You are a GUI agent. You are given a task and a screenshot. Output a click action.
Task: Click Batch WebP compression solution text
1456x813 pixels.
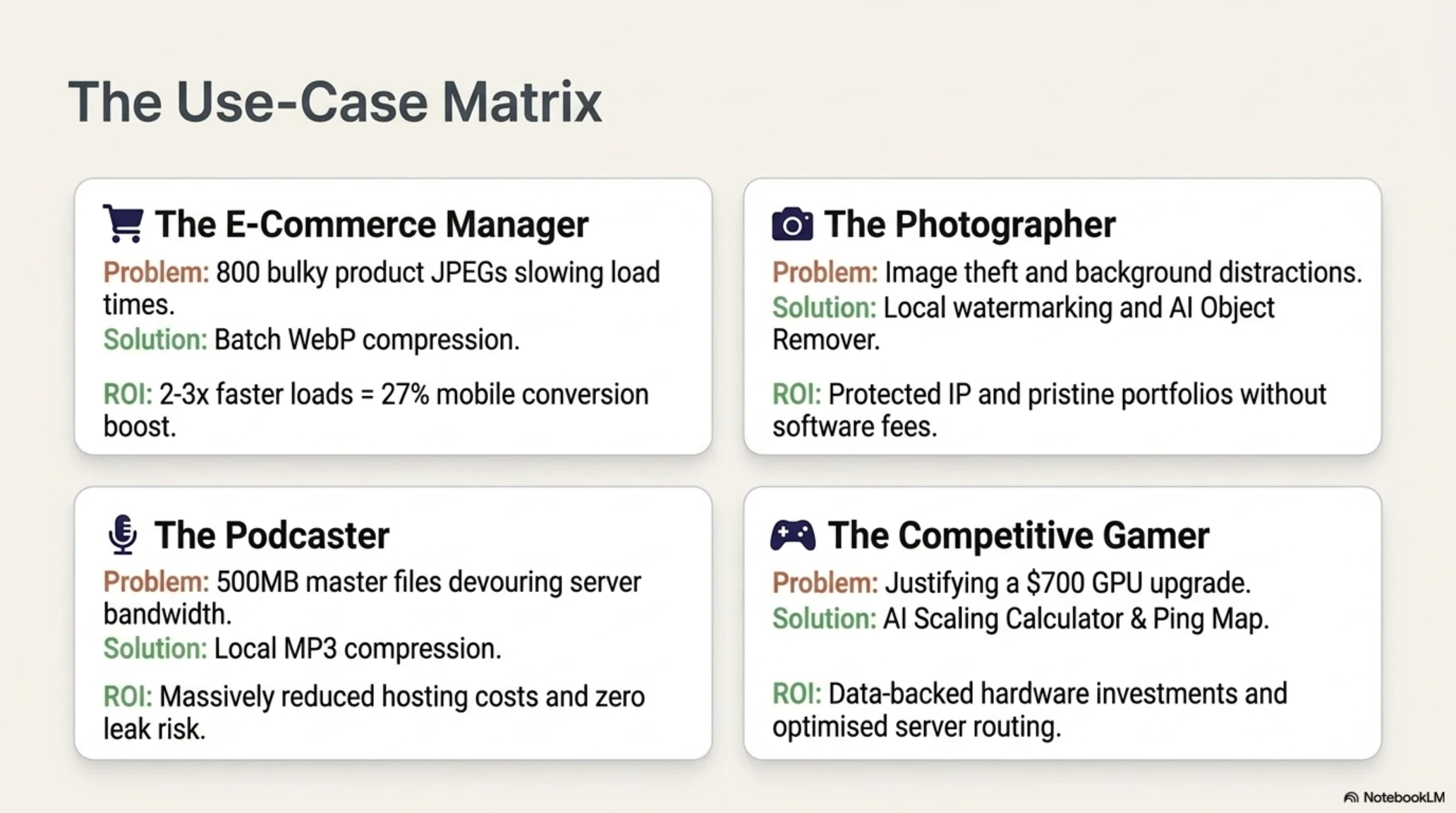[367, 339]
